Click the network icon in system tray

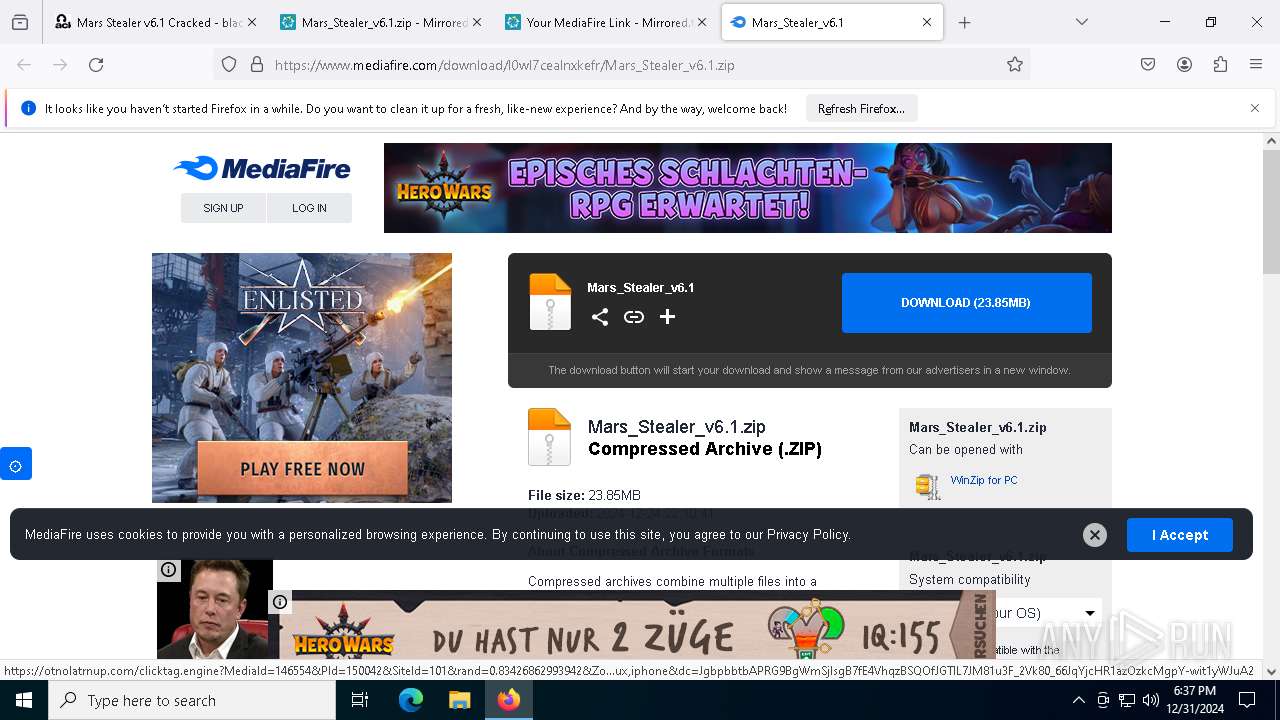(x=1127, y=700)
